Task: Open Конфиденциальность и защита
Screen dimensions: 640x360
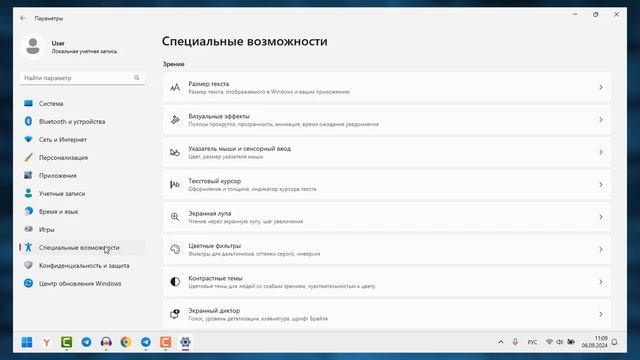Action: pos(82,265)
